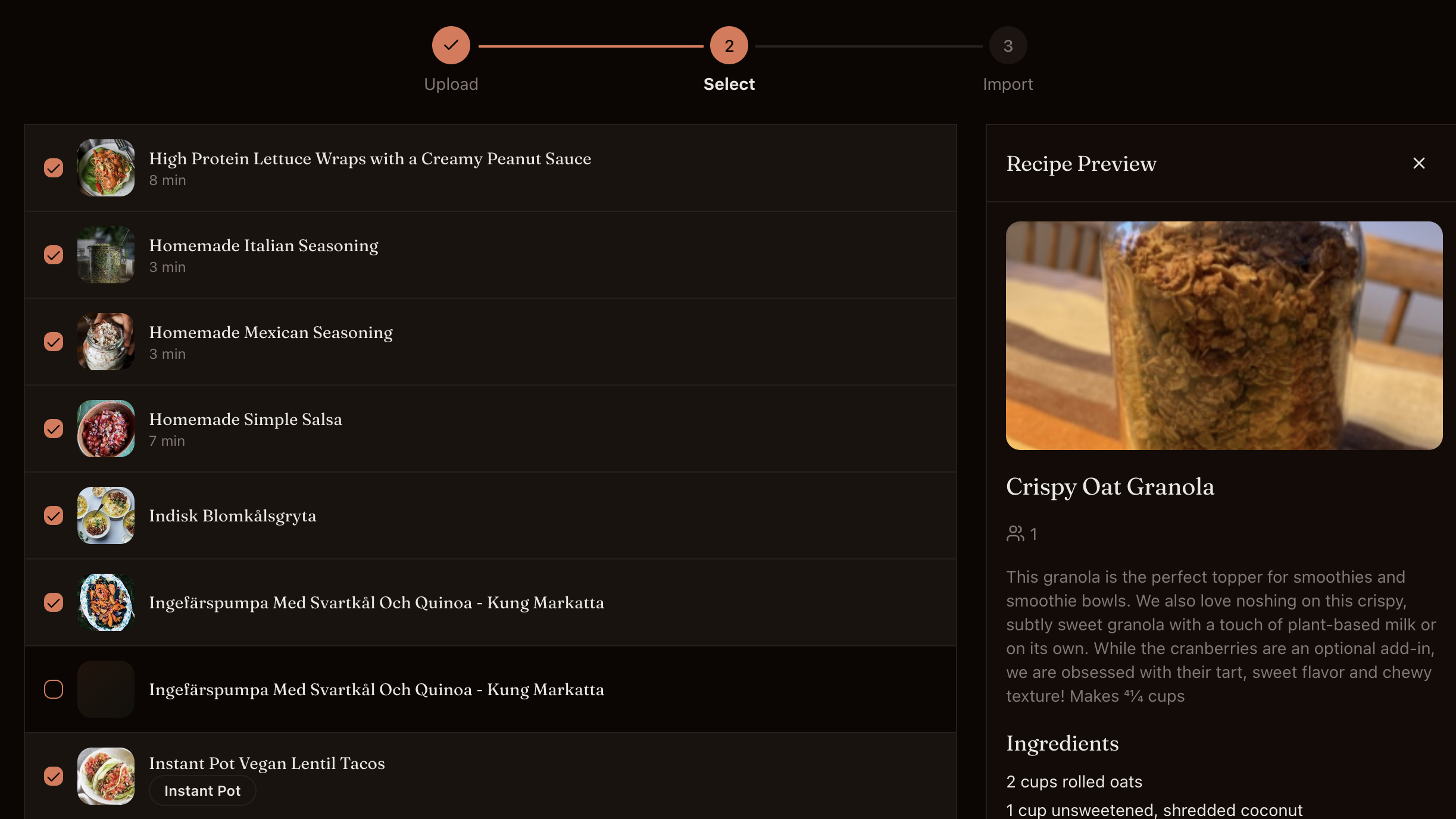1456x819 pixels.
Task: Click the Indisk Blomkålsgryta thumbnail
Action: (106, 515)
